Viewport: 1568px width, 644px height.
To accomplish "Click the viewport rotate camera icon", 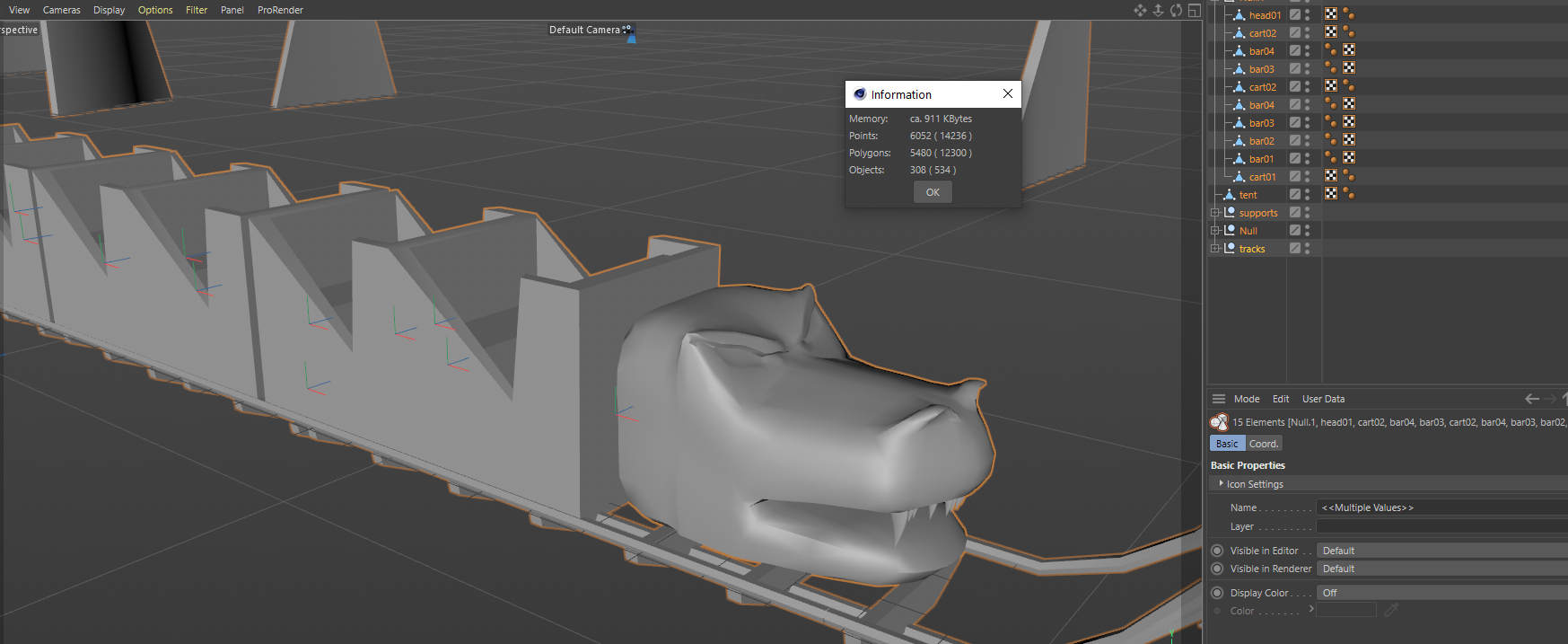I will coord(1176,10).
